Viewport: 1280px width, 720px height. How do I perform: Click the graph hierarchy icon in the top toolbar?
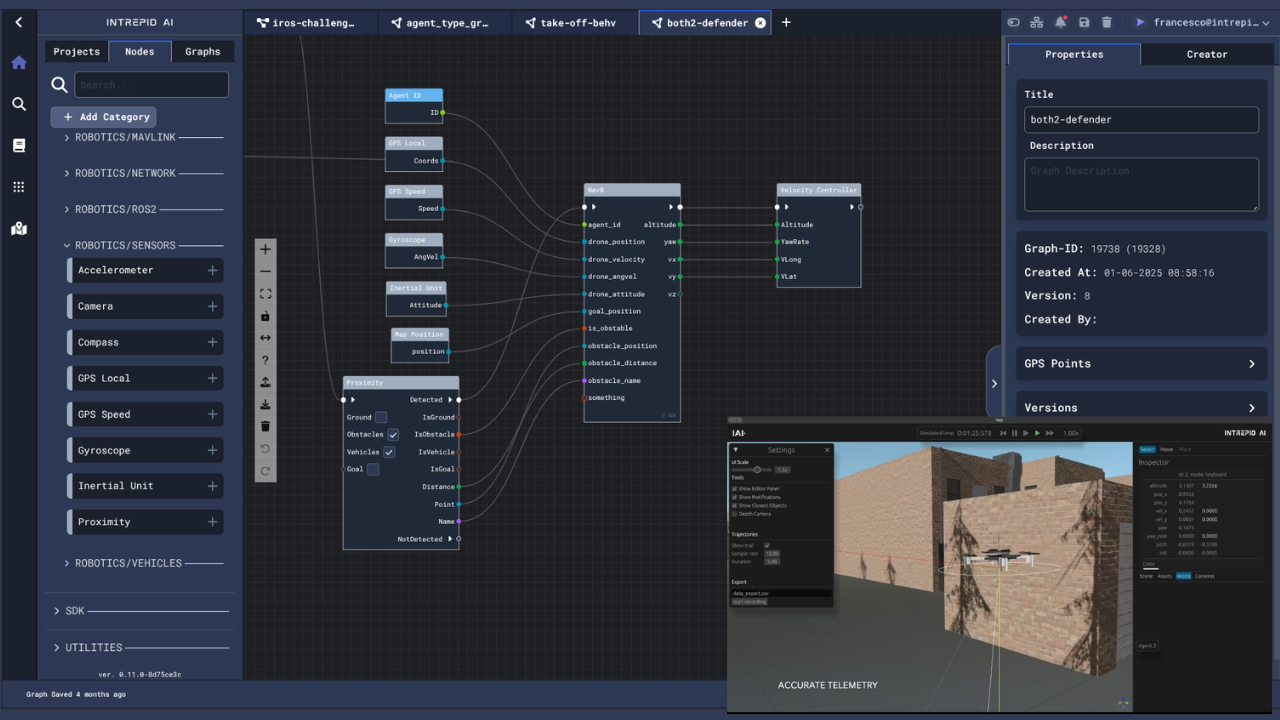pyautogui.click(x=1036, y=21)
